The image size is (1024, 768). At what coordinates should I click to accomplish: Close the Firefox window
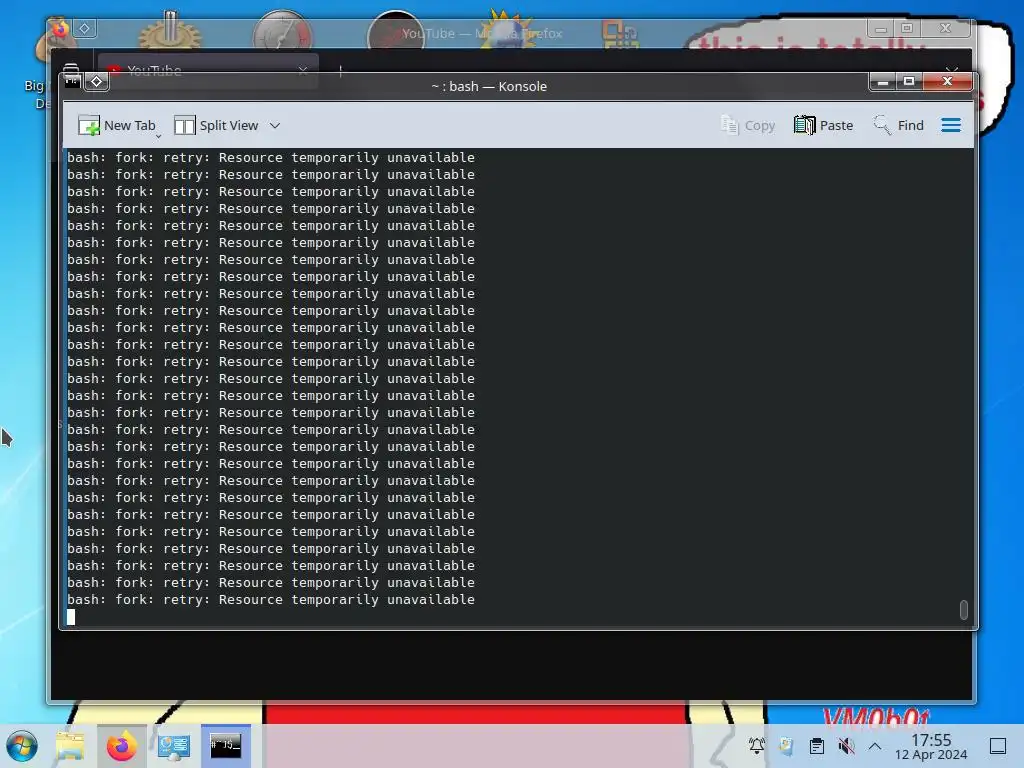[x=945, y=28]
